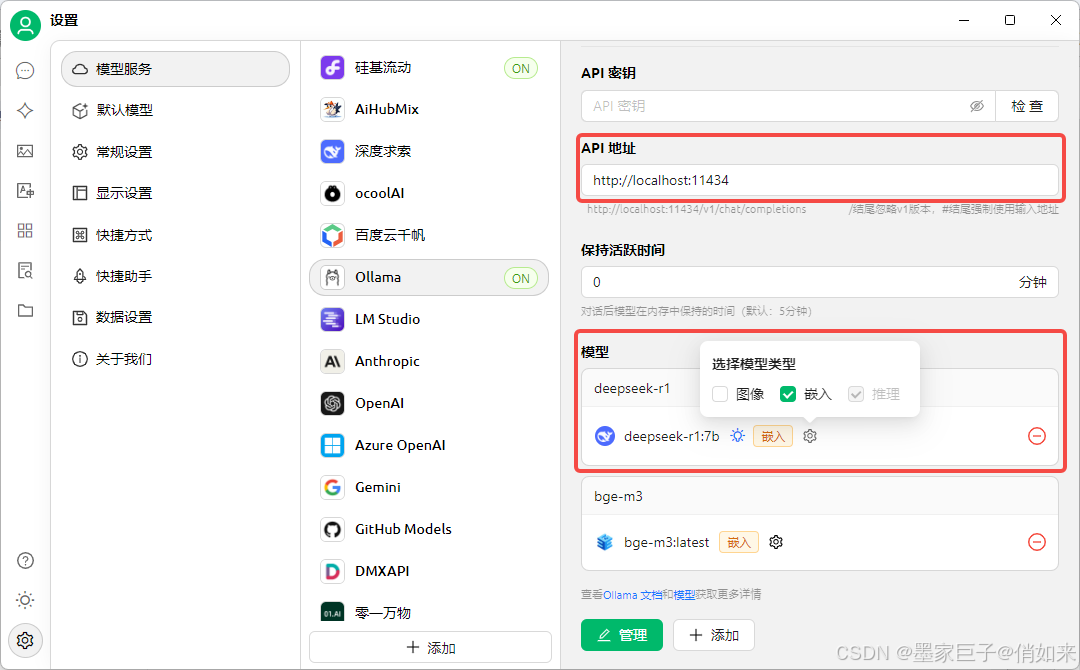Viewport: 1080px width, 670px height.
Task: Click 嵌入 tag on deepseek-r1:7b row
Action: [773, 436]
